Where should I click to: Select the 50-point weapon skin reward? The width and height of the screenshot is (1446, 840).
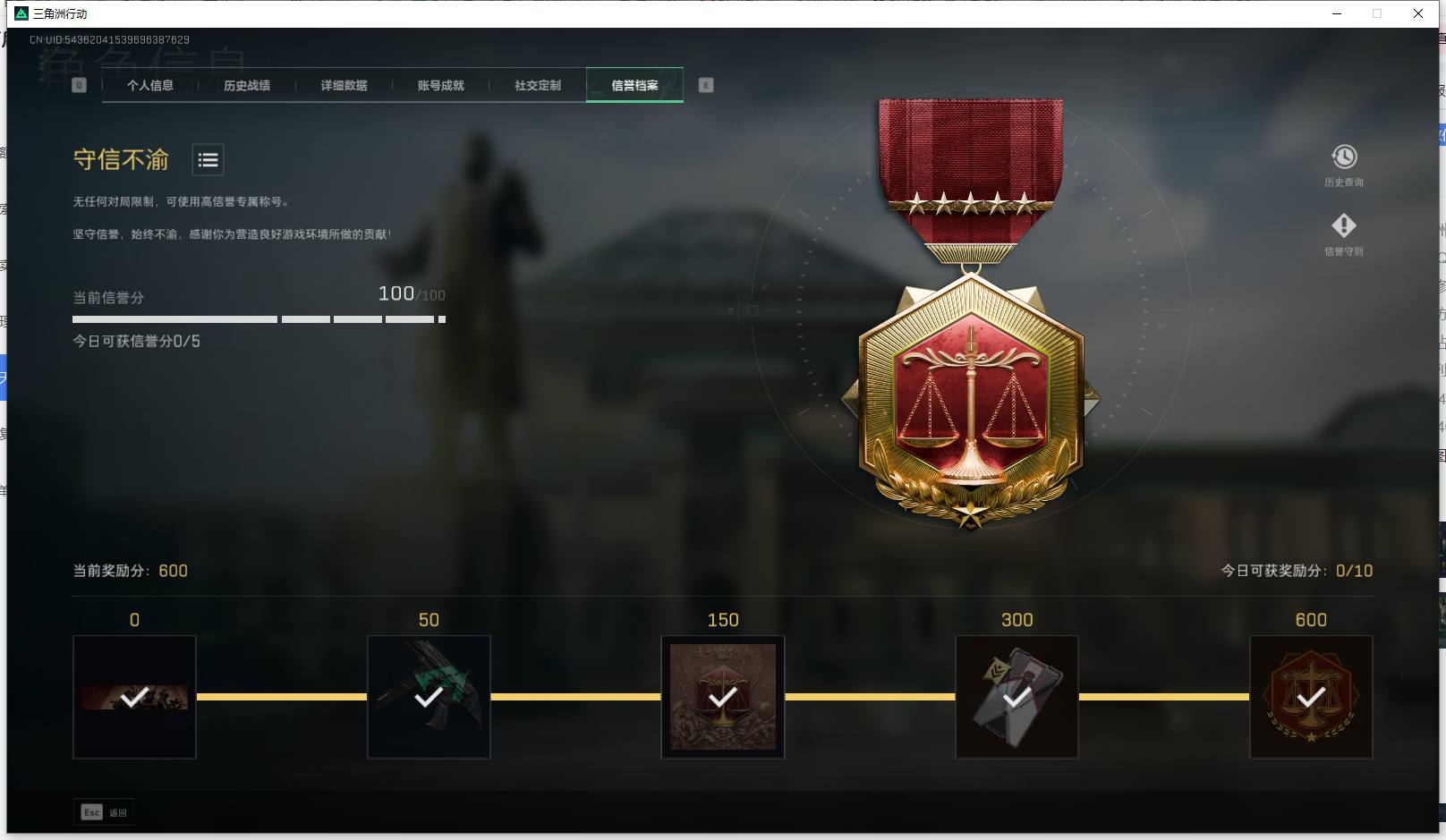pyautogui.click(x=429, y=697)
